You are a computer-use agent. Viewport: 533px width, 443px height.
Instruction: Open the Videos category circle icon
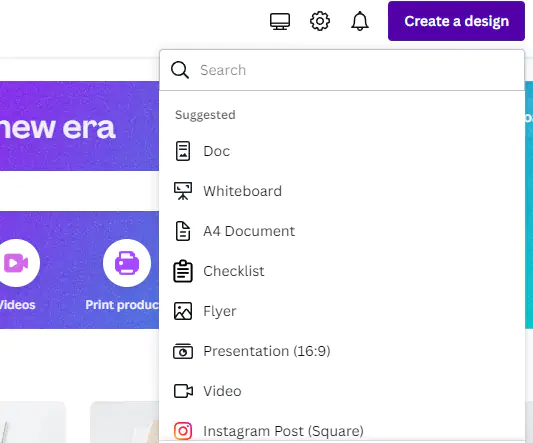coord(16,263)
